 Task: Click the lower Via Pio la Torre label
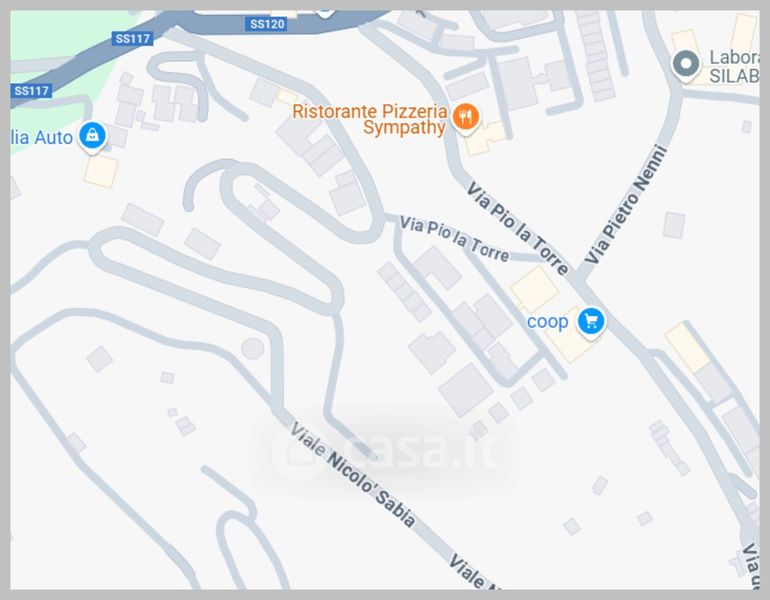[x=454, y=239]
